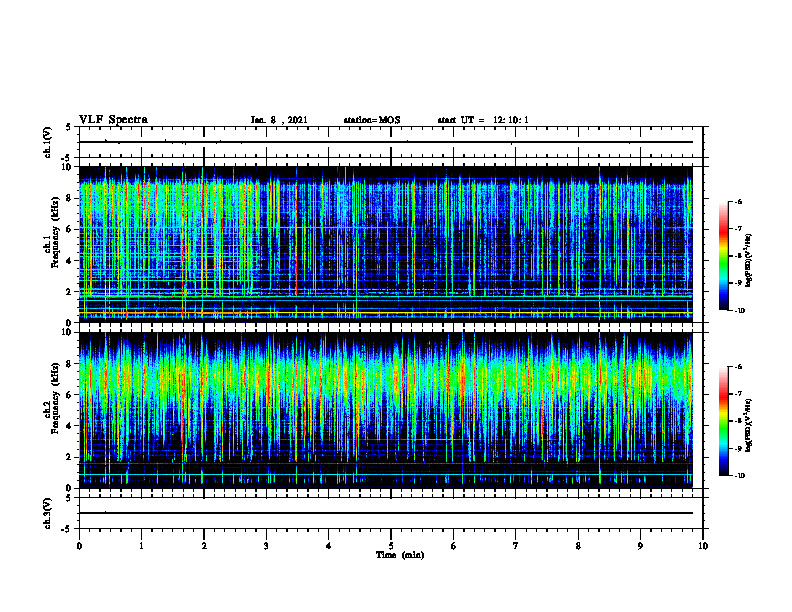
Task: Click the "VLF Spectra" plot title
Action: coord(113,120)
